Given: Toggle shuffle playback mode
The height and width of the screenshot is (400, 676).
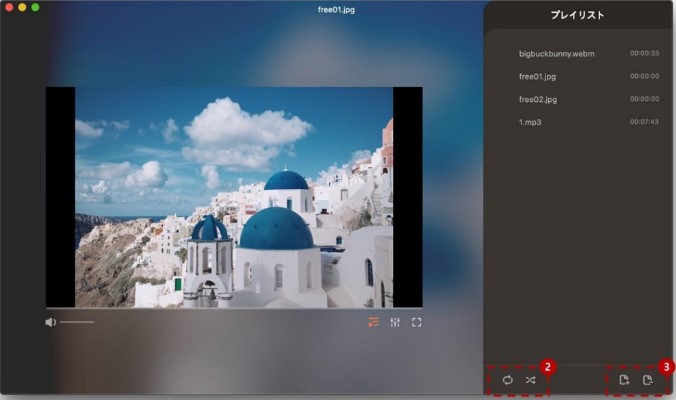Looking at the screenshot, I should tap(530, 380).
